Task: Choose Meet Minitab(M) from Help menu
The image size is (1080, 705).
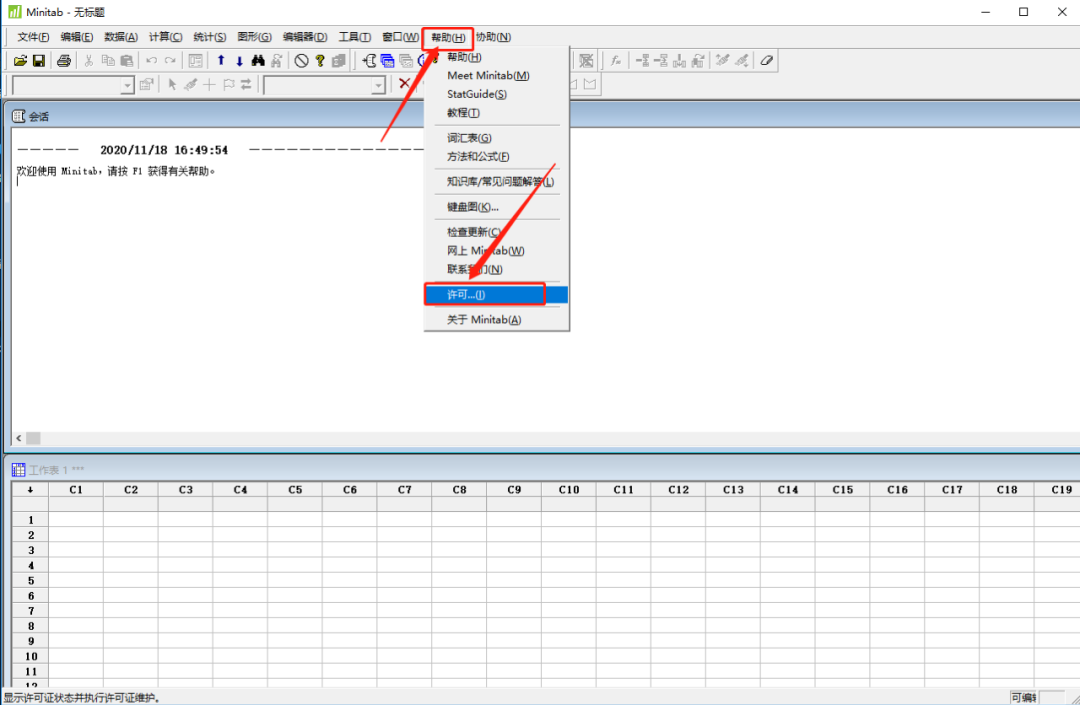Action: pyautogui.click(x=497, y=76)
